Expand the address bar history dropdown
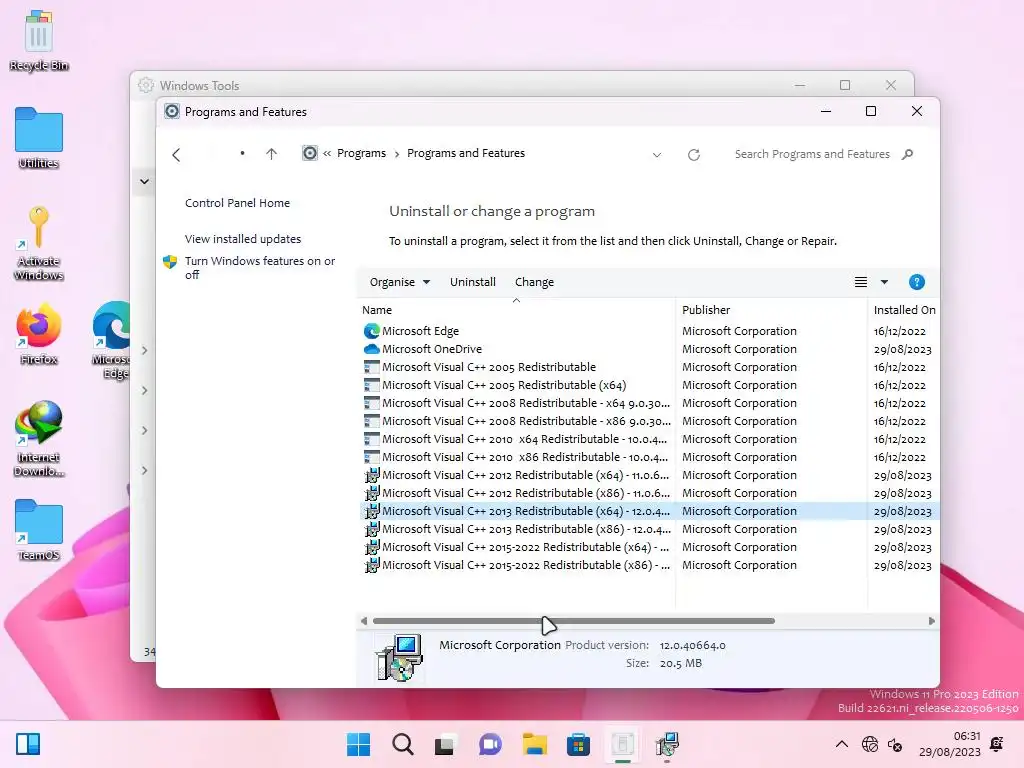1024x768 pixels. pos(657,155)
